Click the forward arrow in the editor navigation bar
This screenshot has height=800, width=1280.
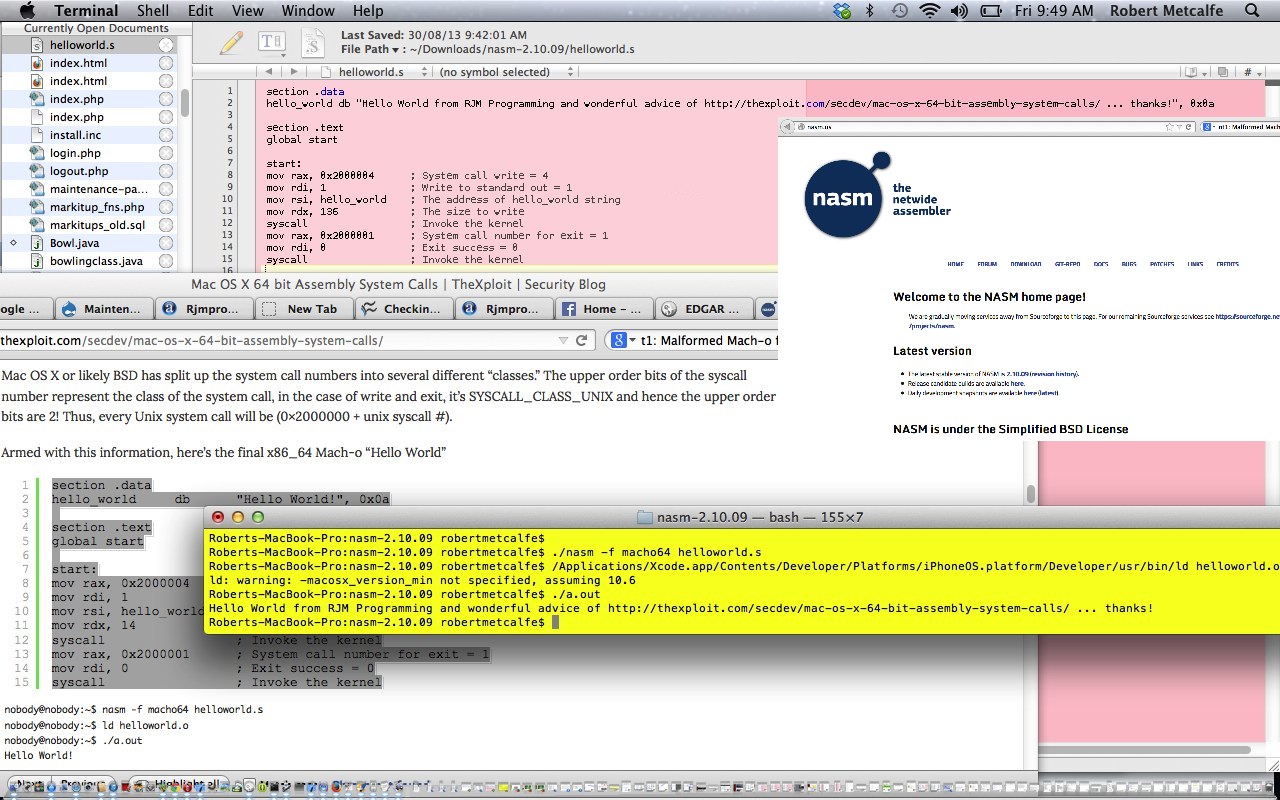click(x=293, y=72)
